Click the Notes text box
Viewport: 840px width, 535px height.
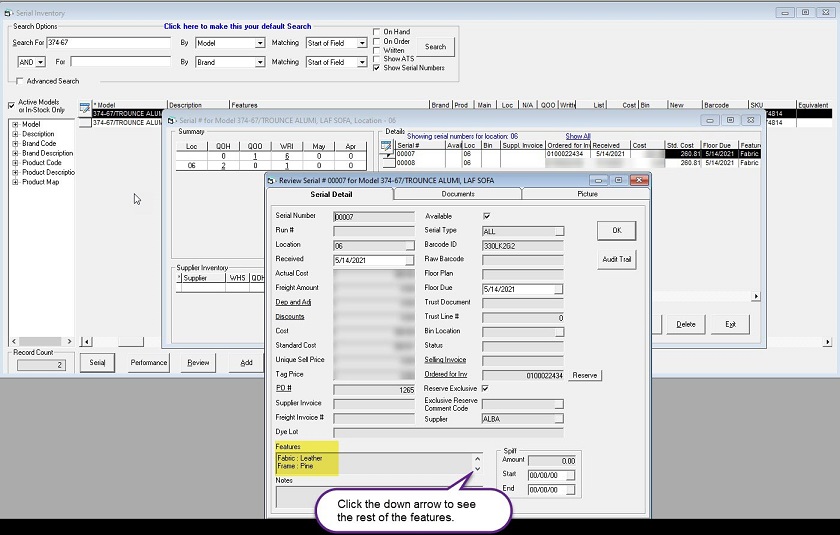tap(378, 496)
